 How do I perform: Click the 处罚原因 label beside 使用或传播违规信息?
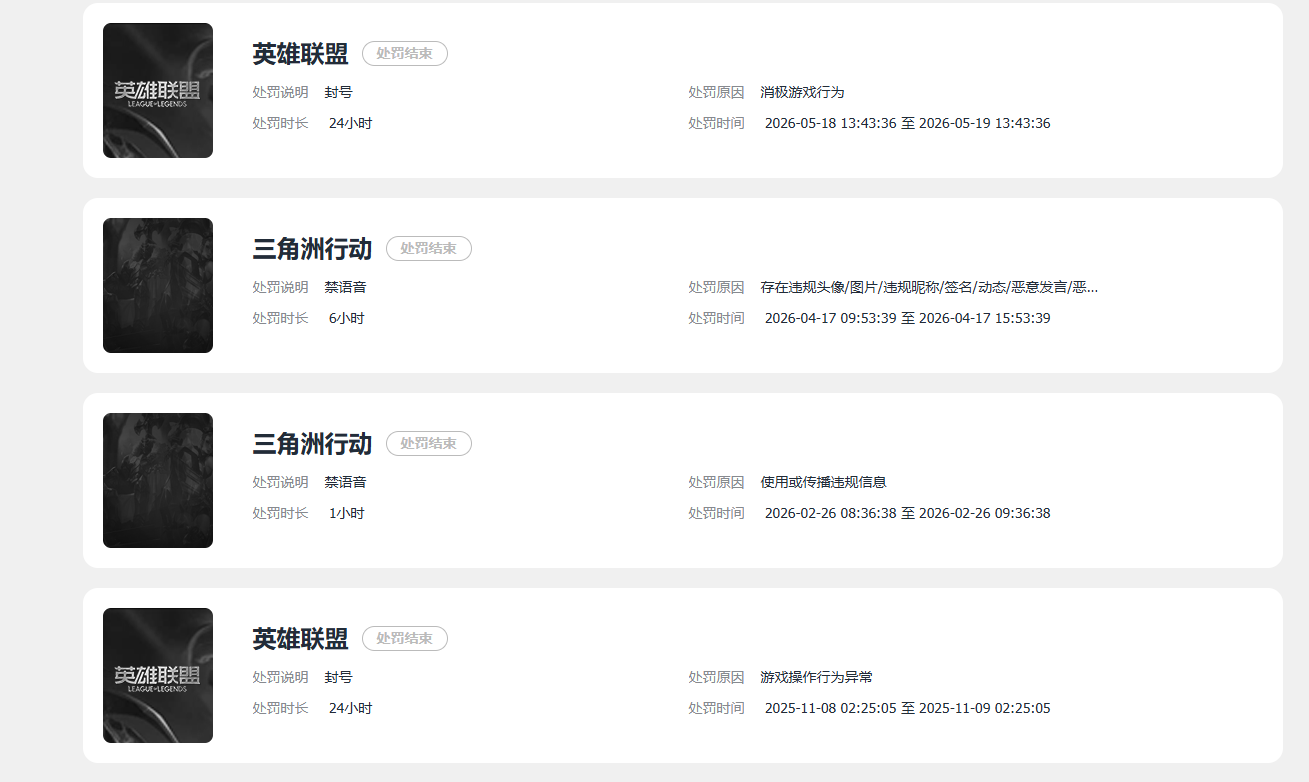click(716, 483)
